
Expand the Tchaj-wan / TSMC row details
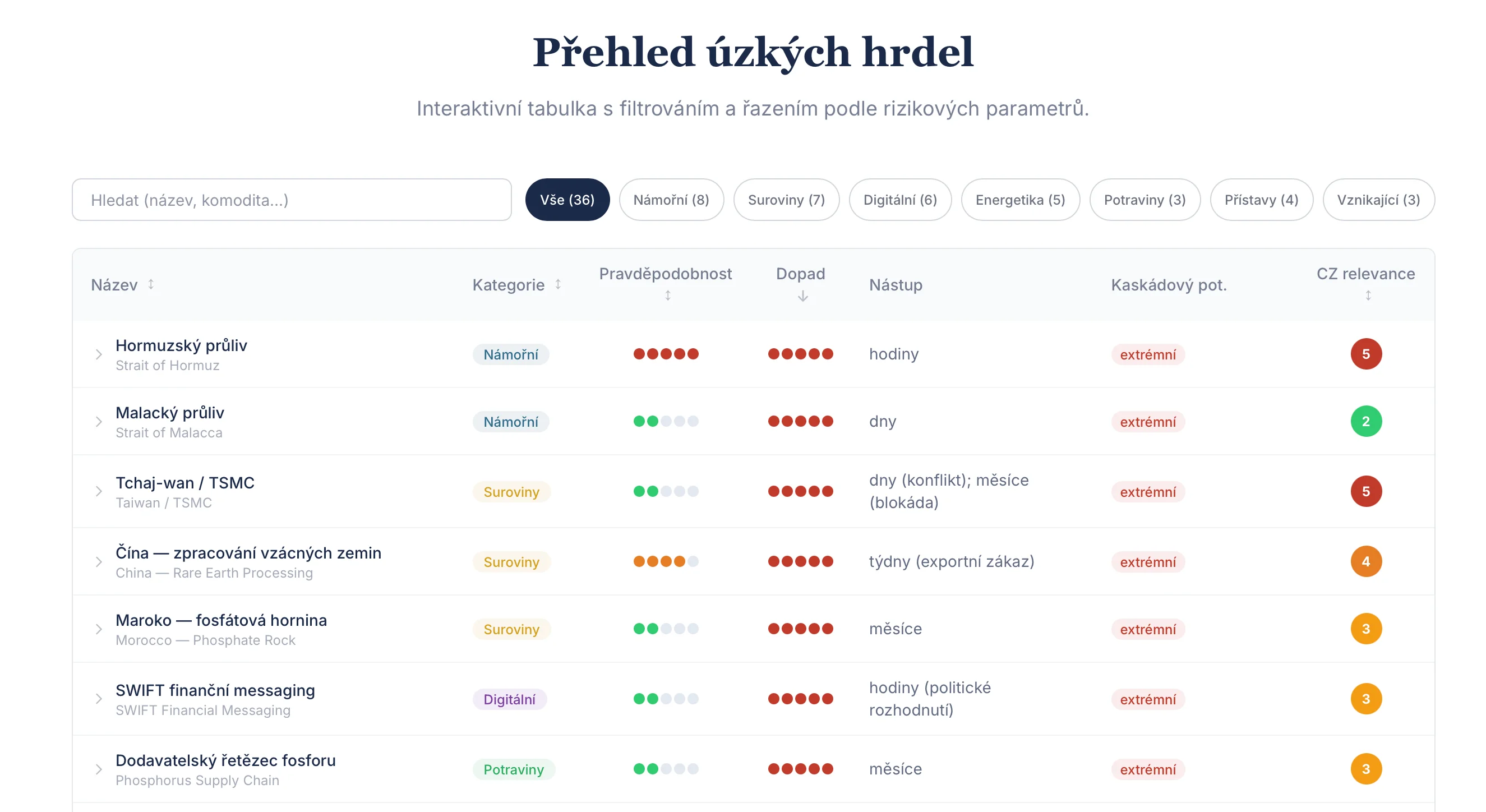[99, 491]
